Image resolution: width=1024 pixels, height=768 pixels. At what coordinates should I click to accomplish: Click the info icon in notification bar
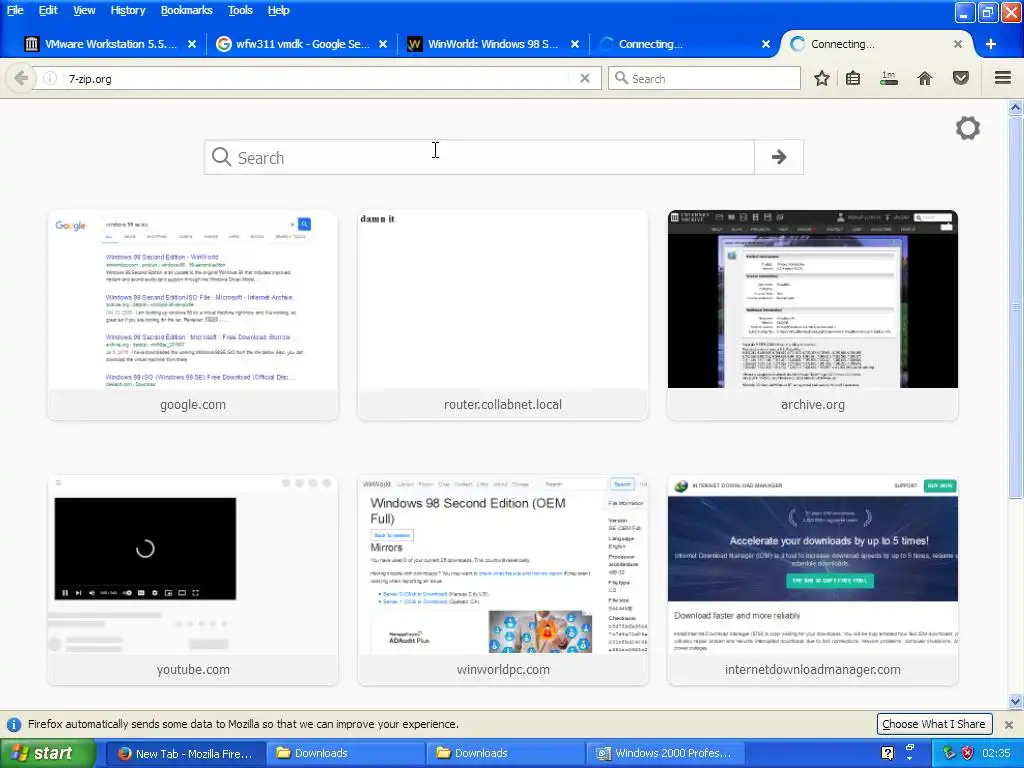[13, 724]
